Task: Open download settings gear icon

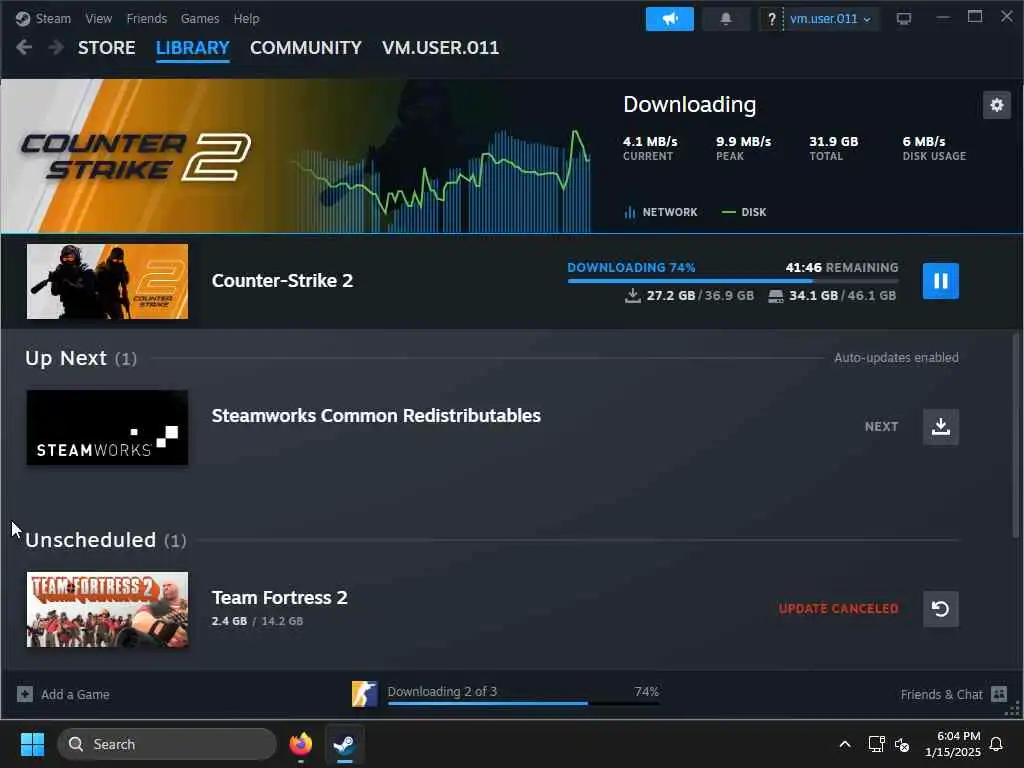Action: (x=997, y=105)
